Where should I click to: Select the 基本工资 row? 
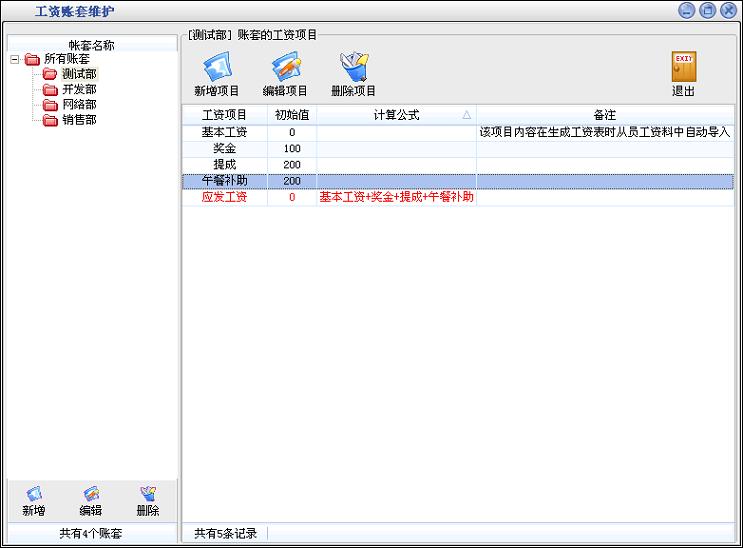point(224,132)
